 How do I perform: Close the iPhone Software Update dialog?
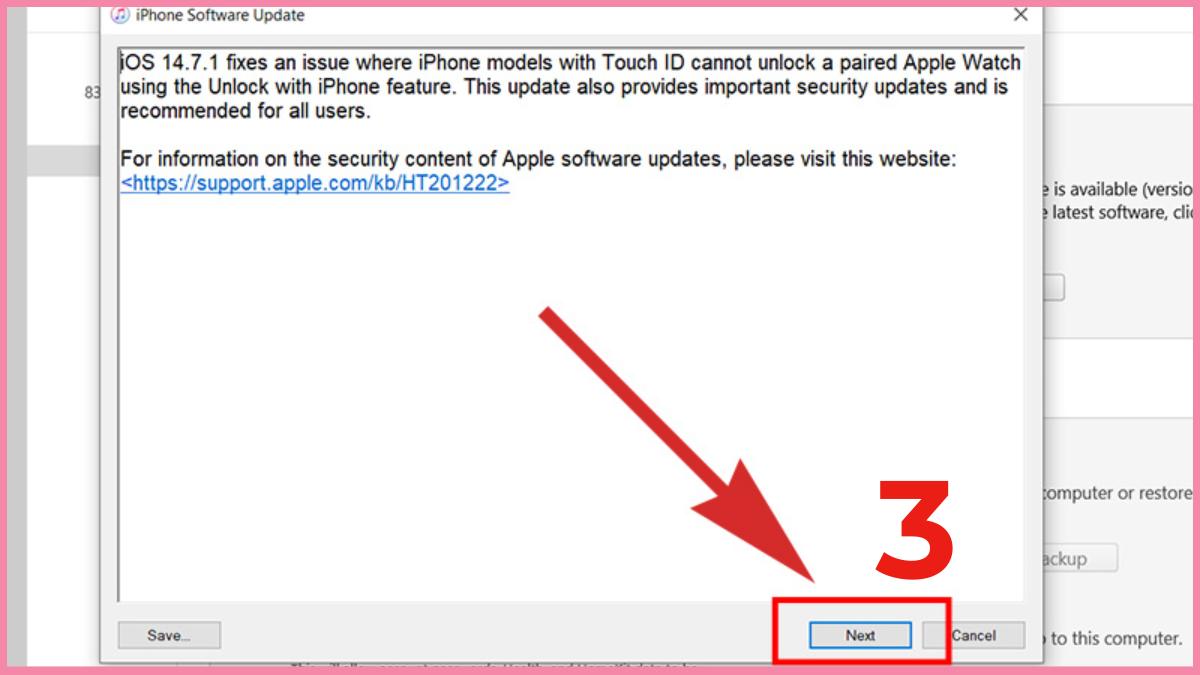pyautogui.click(x=1020, y=15)
